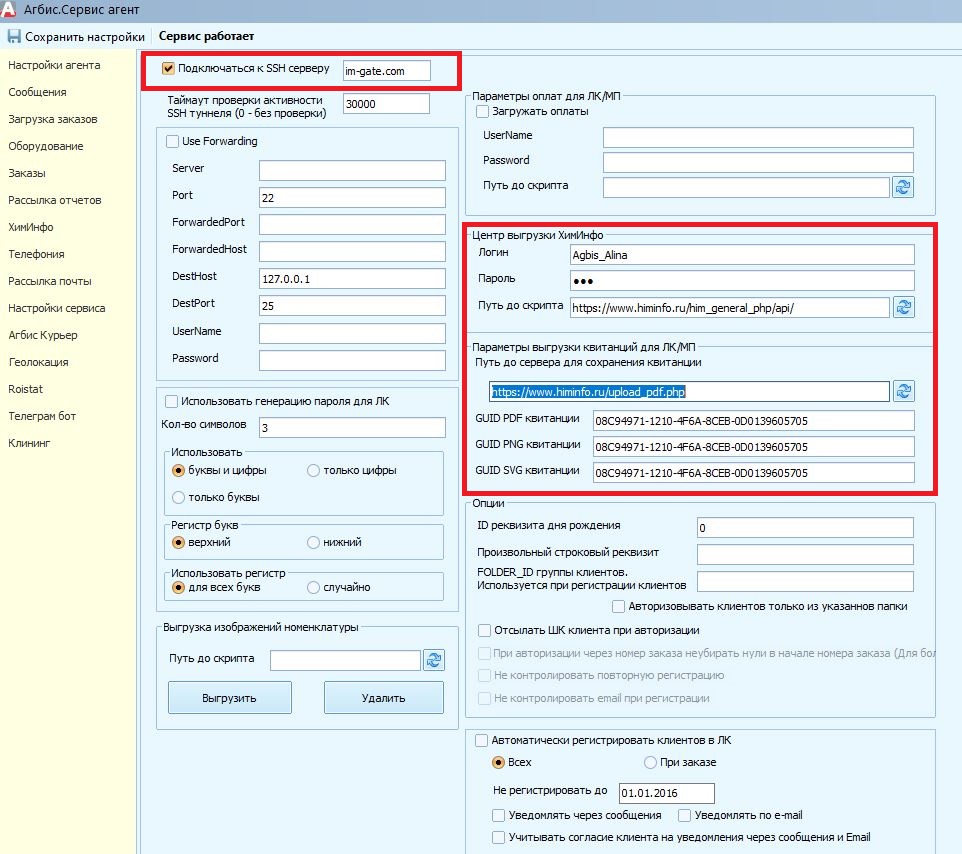The height and width of the screenshot is (854, 962).
Task: Uncheck Подключаться к SSH серверу checkbox
Action: pyautogui.click(x=168, y=68)
